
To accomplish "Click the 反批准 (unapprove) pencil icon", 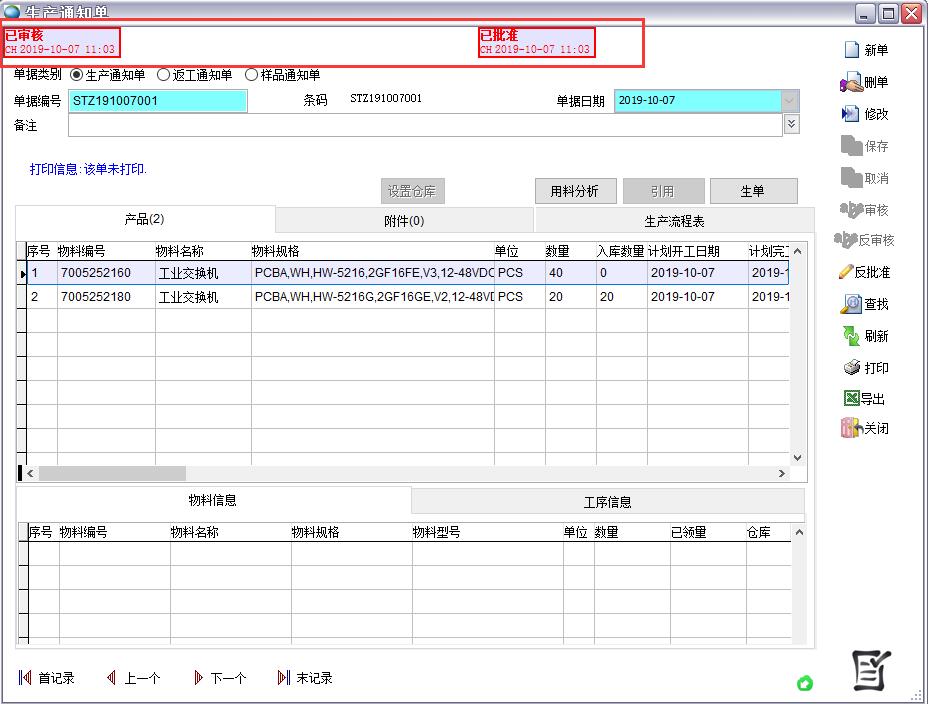I will pyautogui.click(x=846, y=272).
